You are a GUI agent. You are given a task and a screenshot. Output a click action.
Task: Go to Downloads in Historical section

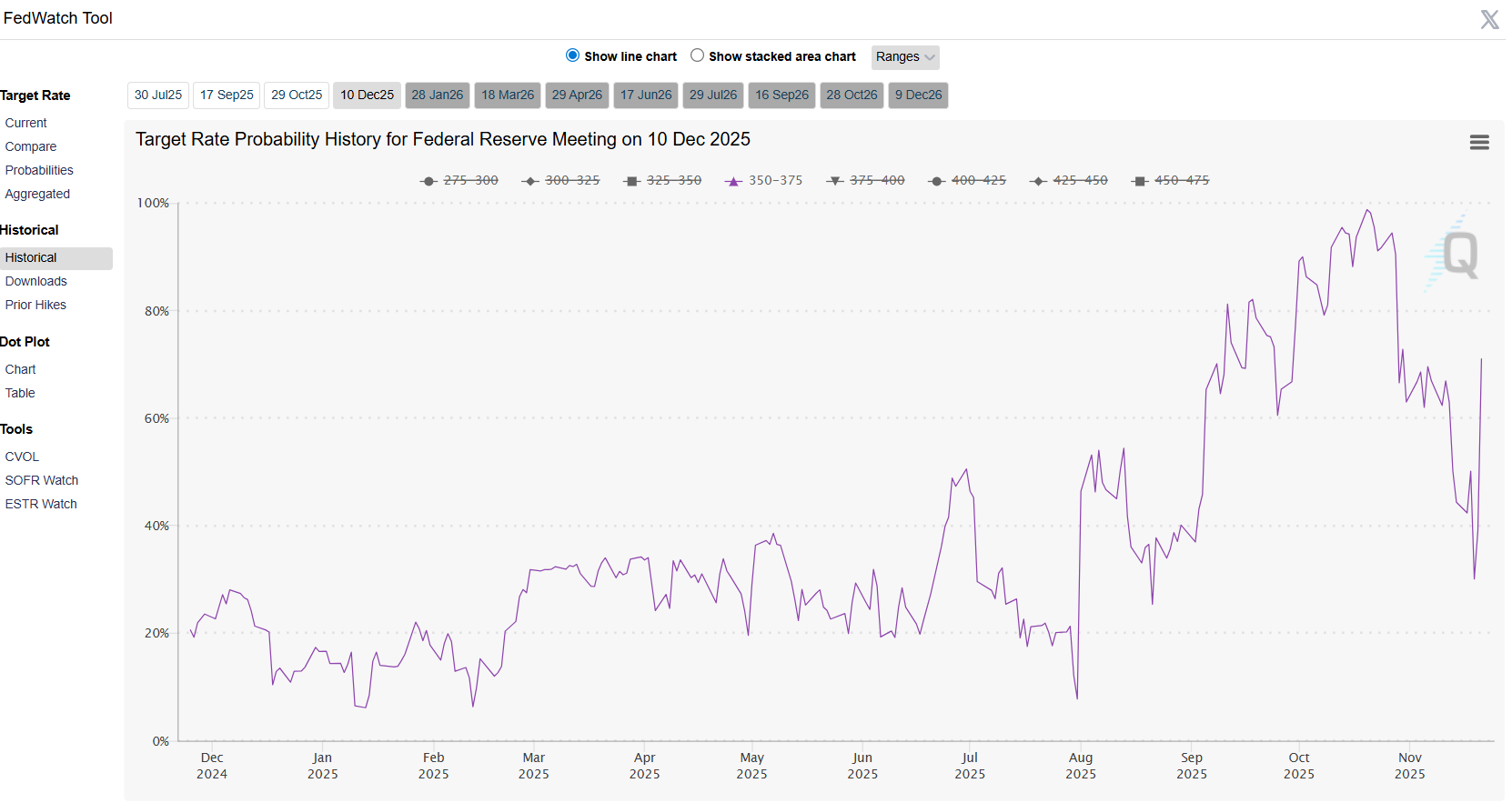click(36, 281)
